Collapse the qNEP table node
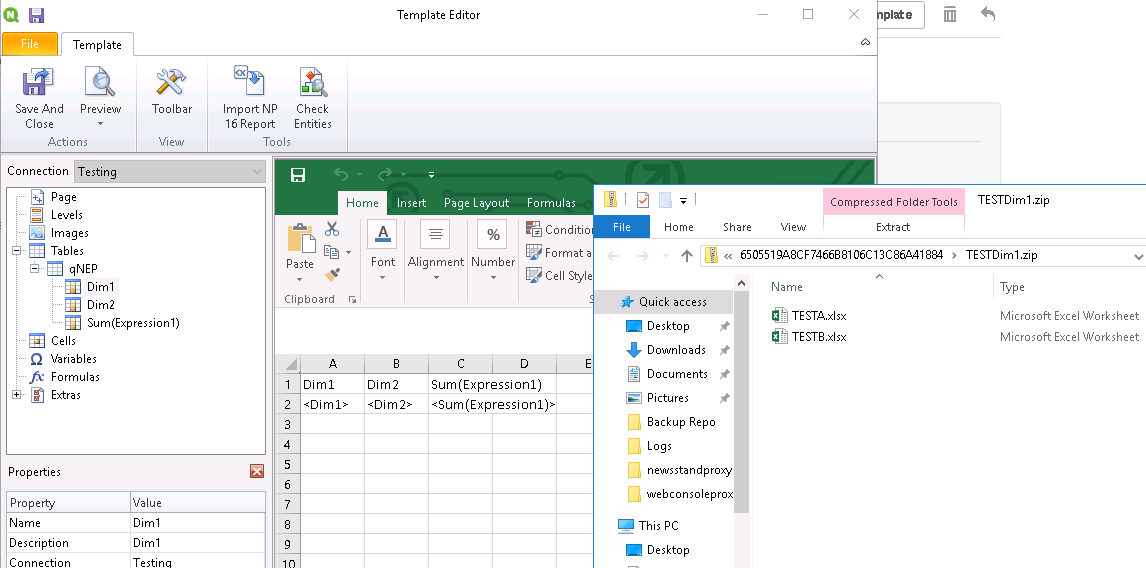The width and height of the screenshot is (1146, 568). [x=35, y=269]
